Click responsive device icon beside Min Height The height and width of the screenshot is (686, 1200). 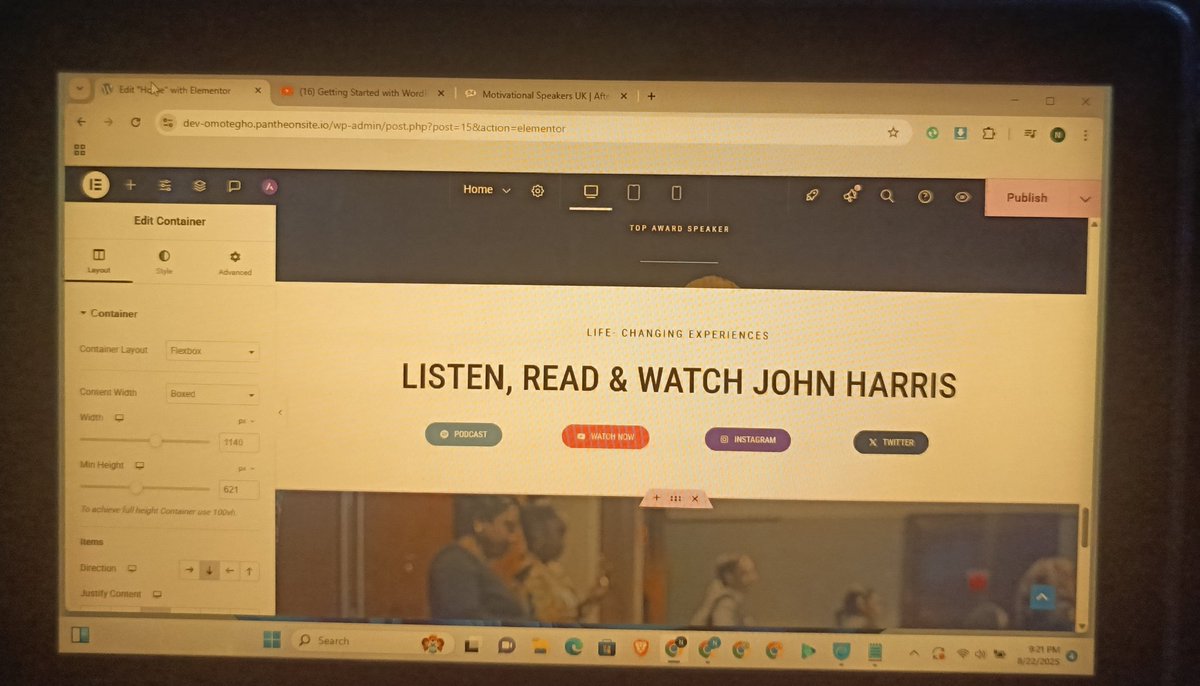pos(140,465)
